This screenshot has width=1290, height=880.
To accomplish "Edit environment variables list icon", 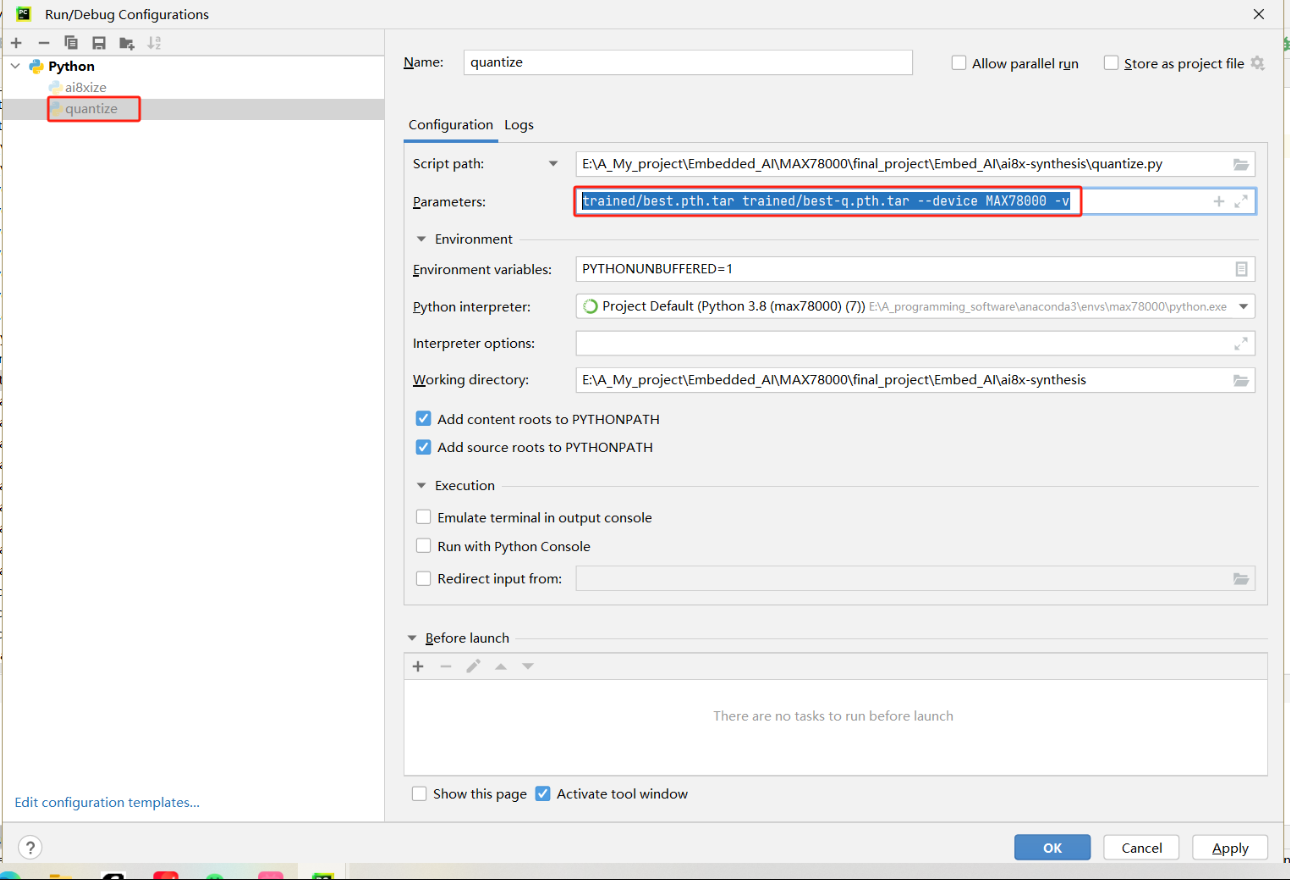I will [1241, 269].
